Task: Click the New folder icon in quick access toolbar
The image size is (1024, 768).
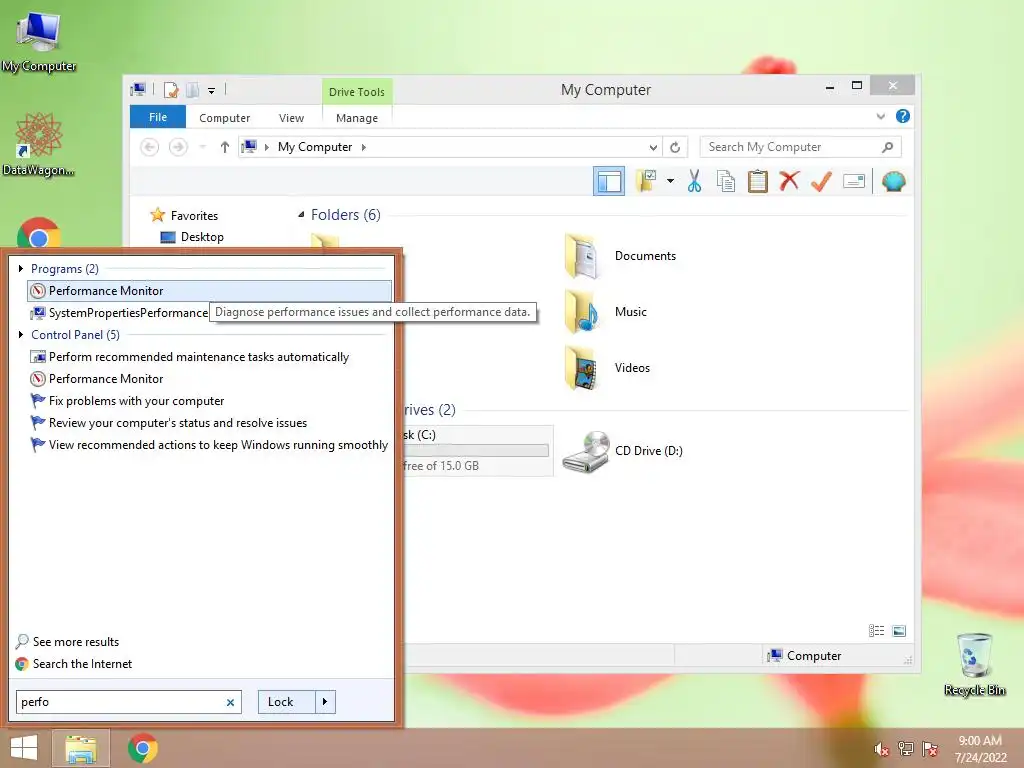Action: 193,89
